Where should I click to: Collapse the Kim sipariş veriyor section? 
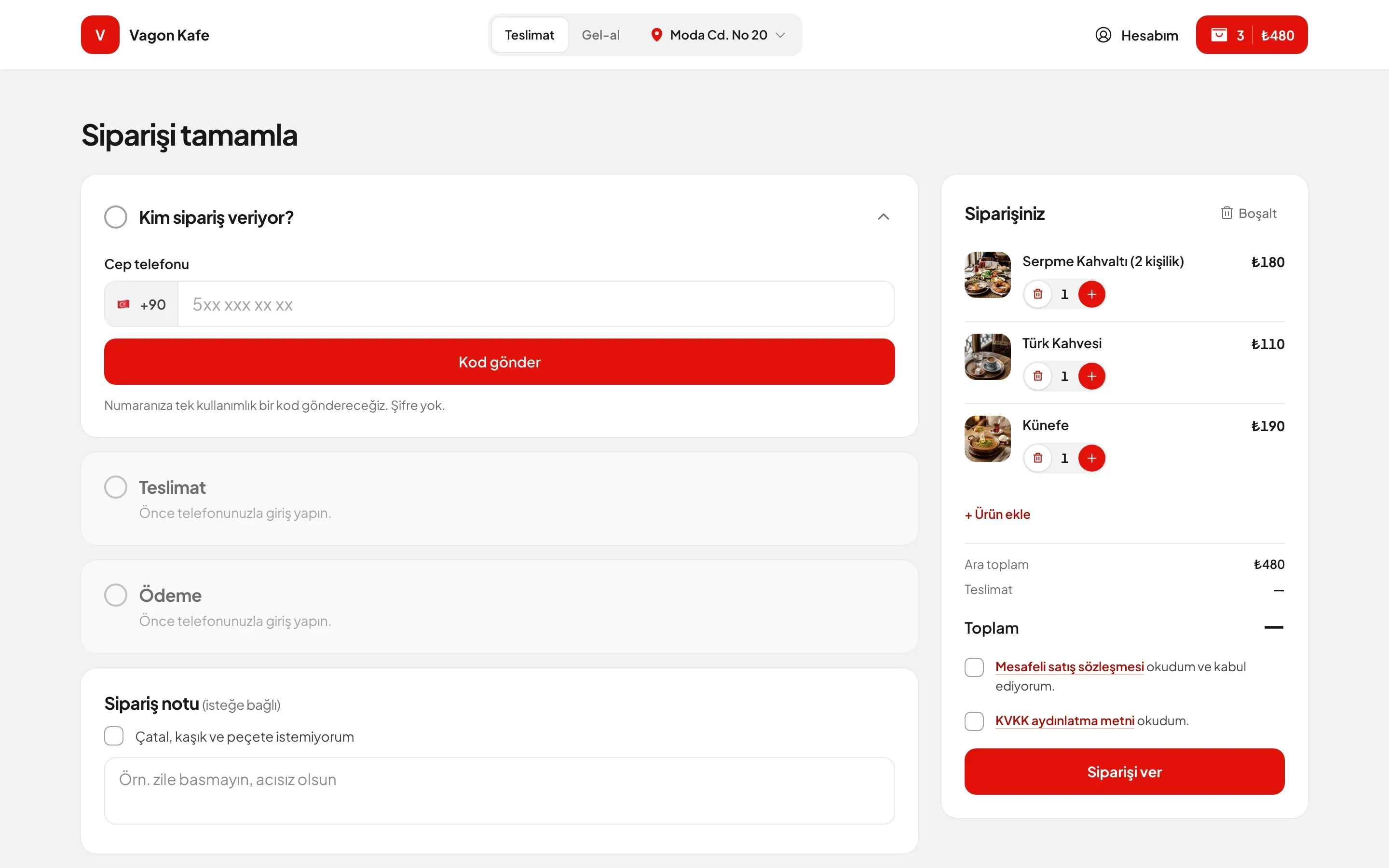(x=884, y=217)
